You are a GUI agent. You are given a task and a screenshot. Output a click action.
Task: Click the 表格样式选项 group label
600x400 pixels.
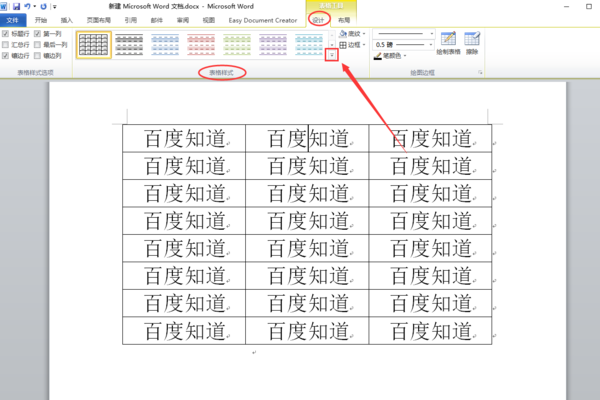pyautogui.click(x=35, y=72)
